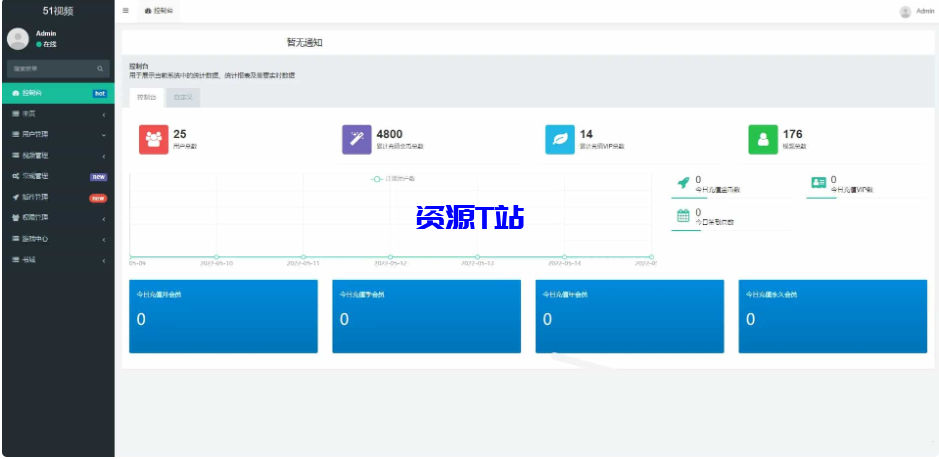Click the green ID card icon in today's stats
The width and height of the screenshot is (939, 459).
[x=819, y=183]
